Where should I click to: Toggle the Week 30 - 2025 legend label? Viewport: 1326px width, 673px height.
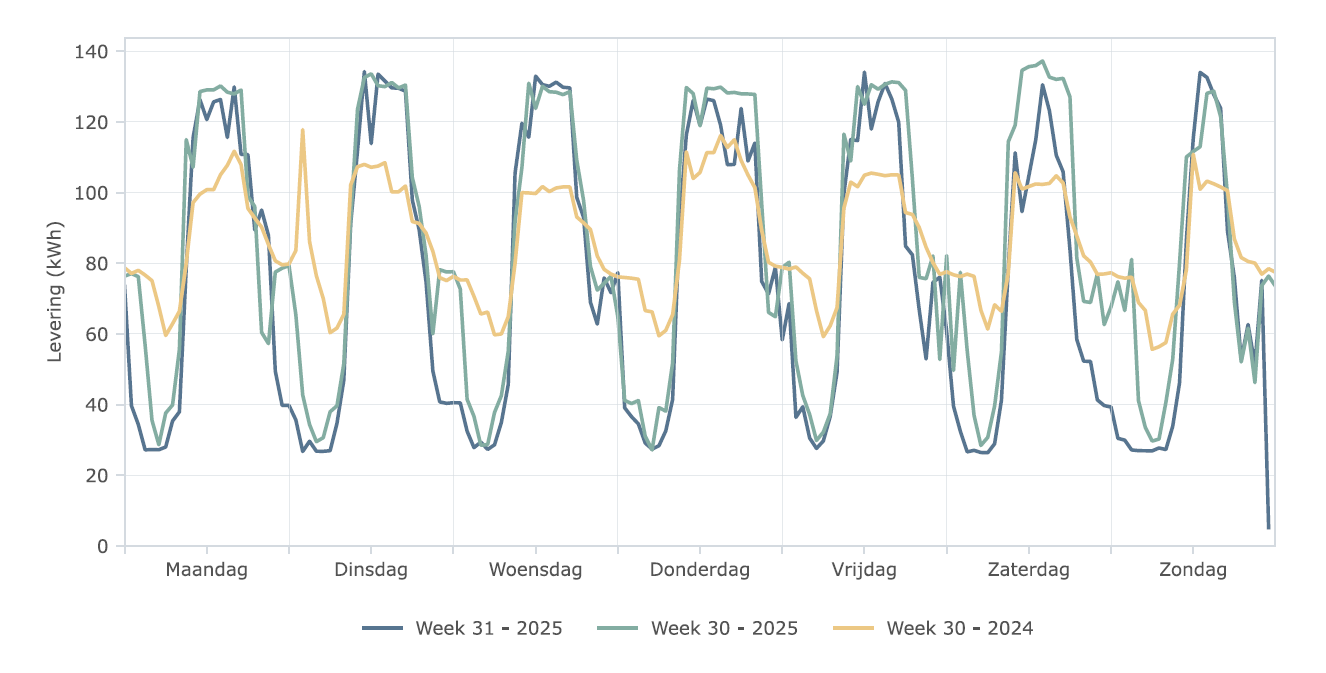(x=724, y=629)
